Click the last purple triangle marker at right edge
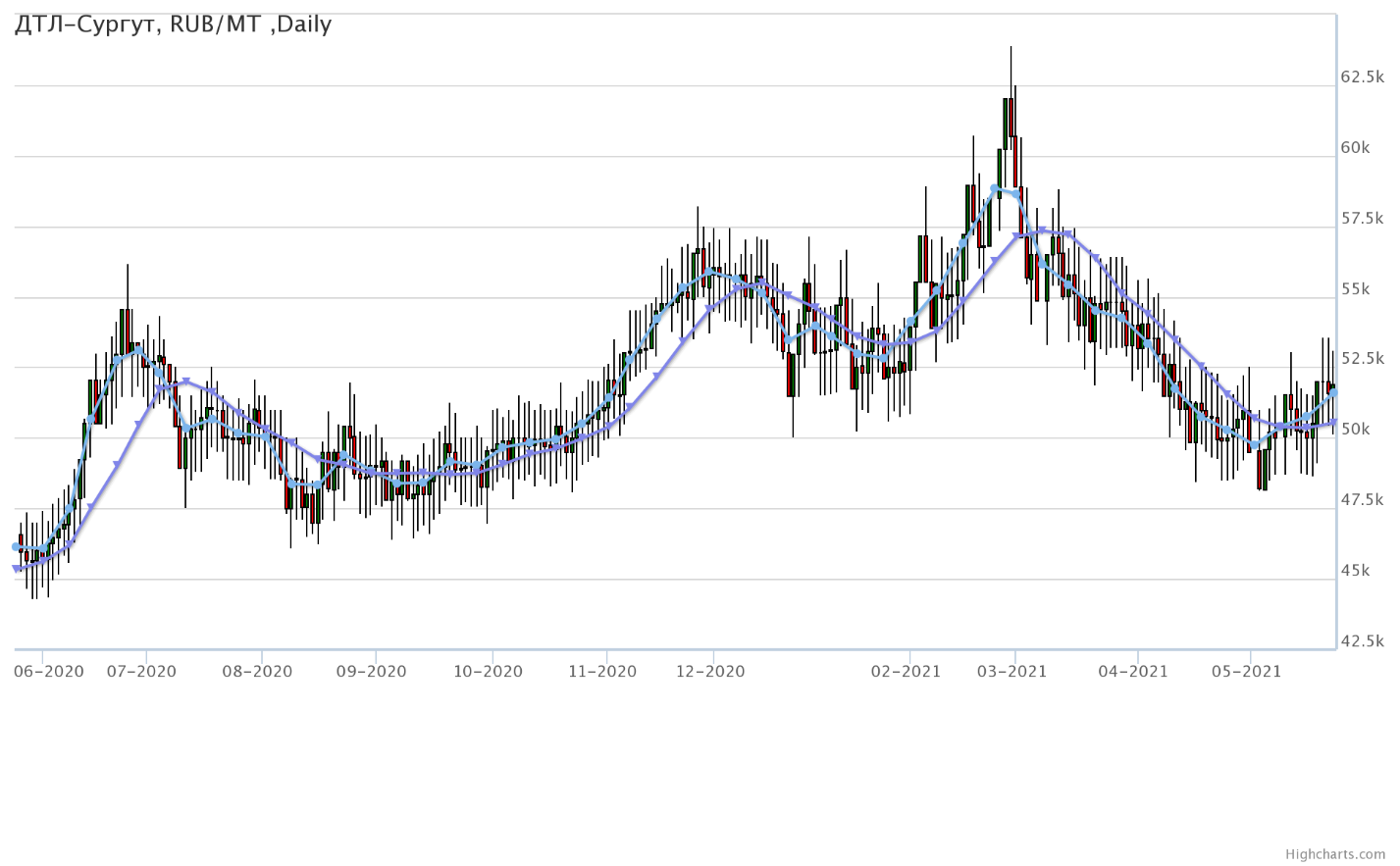The height and width of the screenshot is (866, 1400). tap(1333, 423)
